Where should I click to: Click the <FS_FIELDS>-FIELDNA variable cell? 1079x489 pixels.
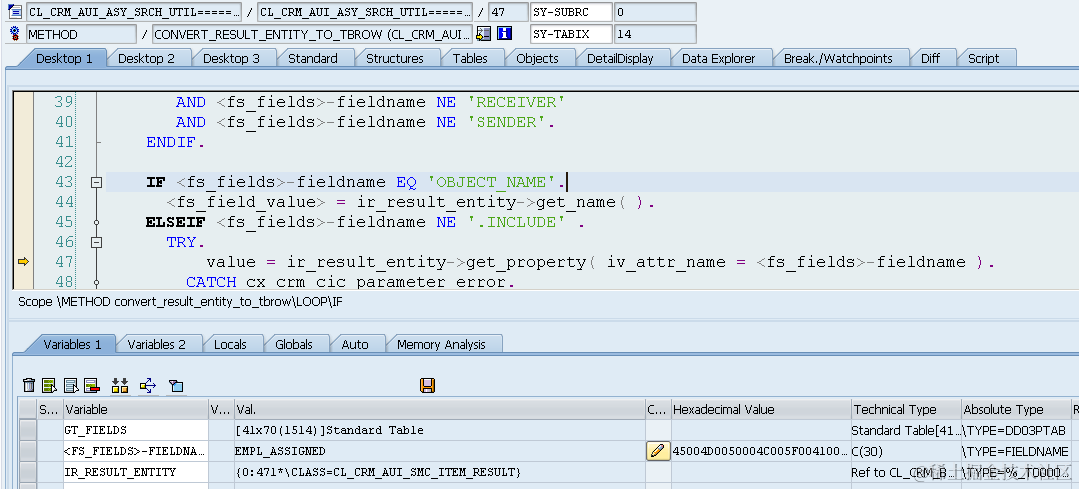(136, 451)
